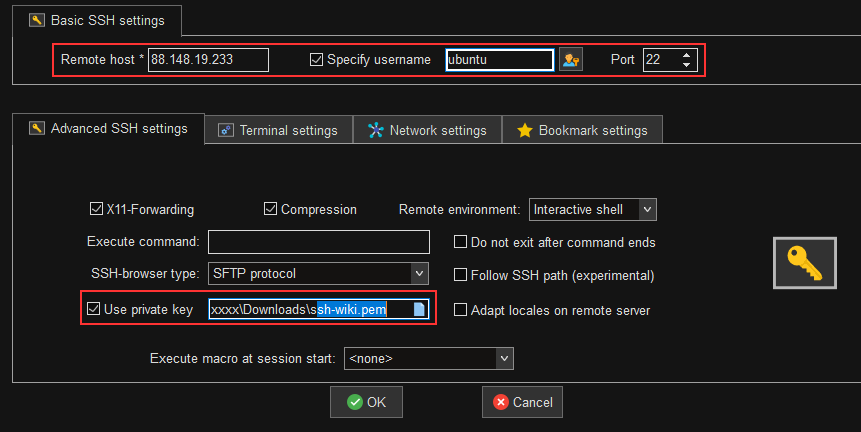Viewport: 861px width, 432px height.
Task: Click the wrench icon on Basic SSH settings
Action: pos(37,18)
